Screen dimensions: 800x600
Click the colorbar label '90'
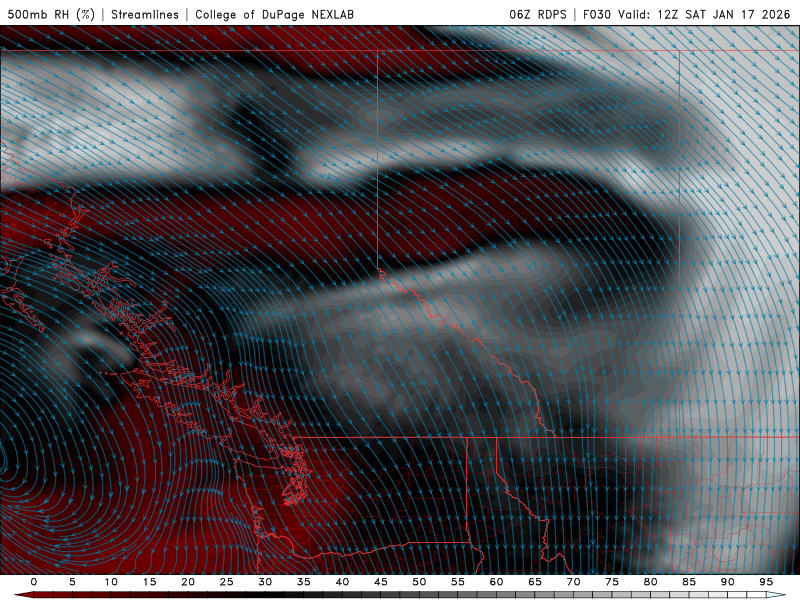727,582
